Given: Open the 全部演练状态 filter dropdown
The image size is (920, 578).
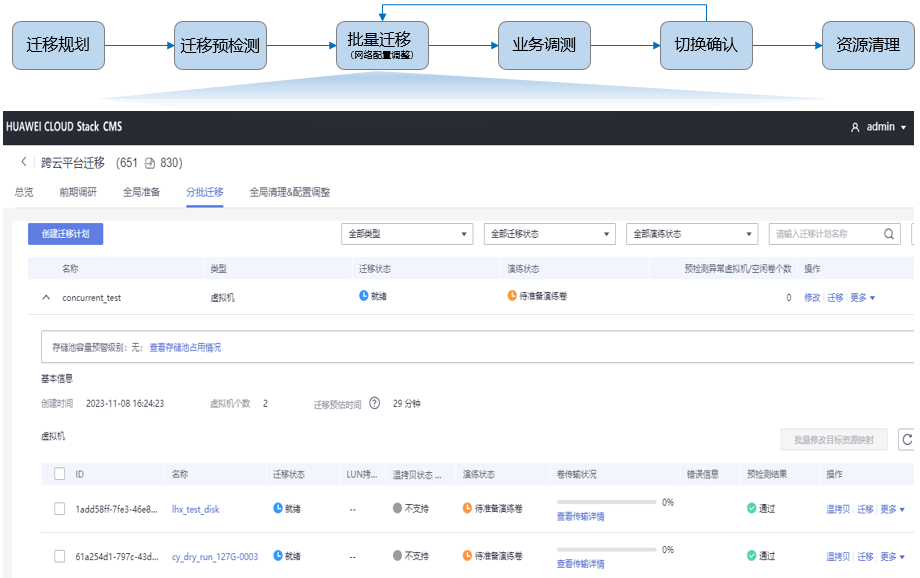Looking at the screenshot, I should click(692, 233).
